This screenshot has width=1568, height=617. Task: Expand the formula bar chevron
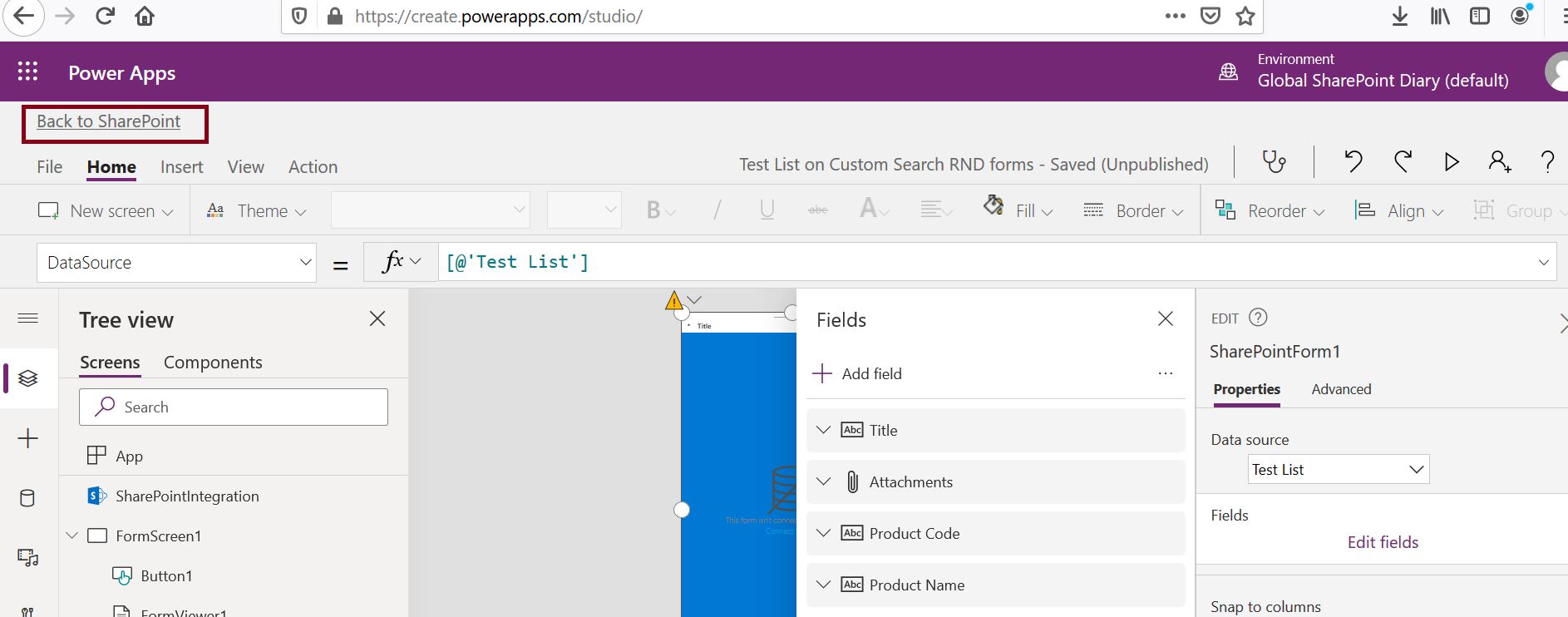[x=1544, y=262]
